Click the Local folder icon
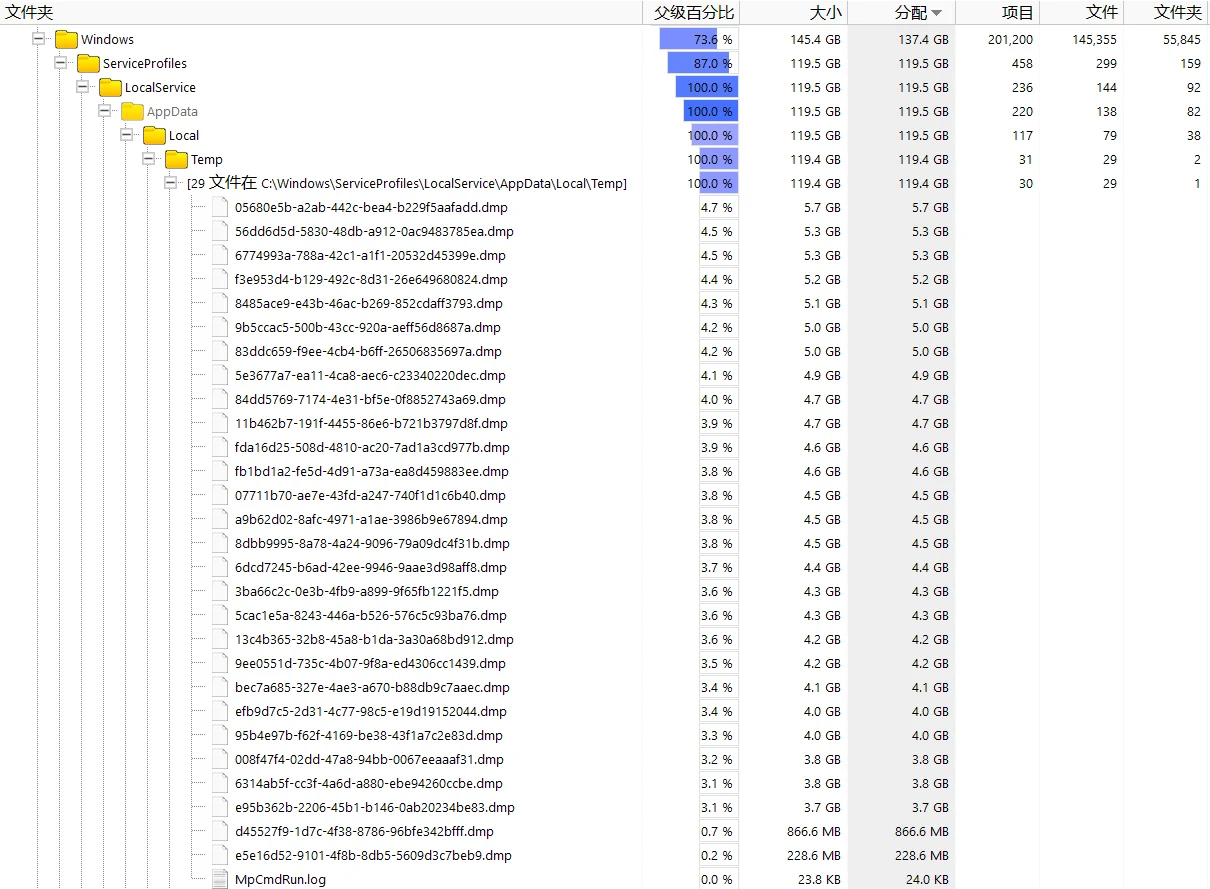Screen dimensions: 1210x889 coord(154,135)
